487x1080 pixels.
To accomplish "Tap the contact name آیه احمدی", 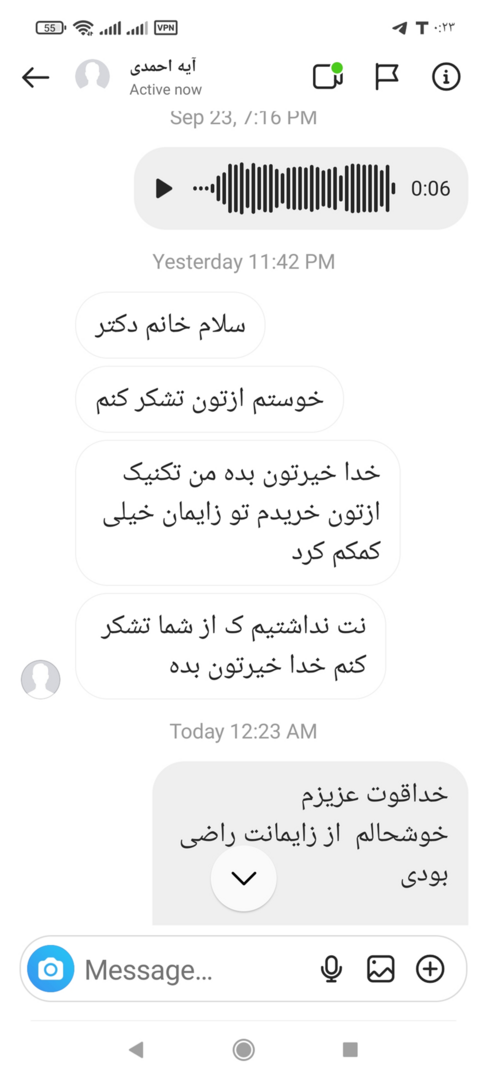I will (x=163, y=68).
